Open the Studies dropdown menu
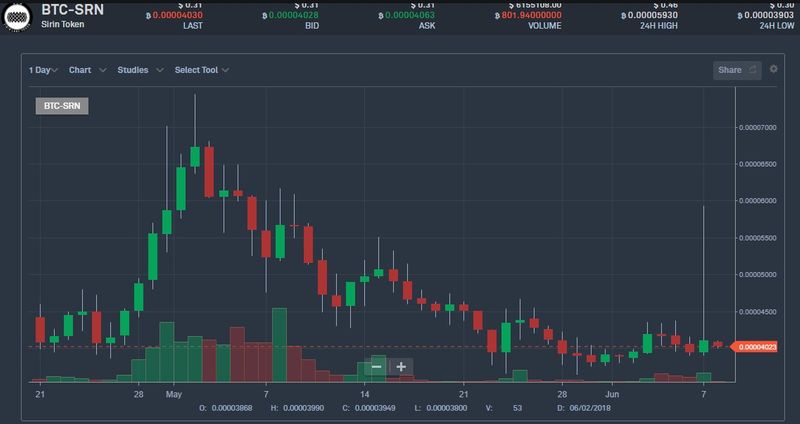Viewport: 800px width, 424px height. point(137,70)
